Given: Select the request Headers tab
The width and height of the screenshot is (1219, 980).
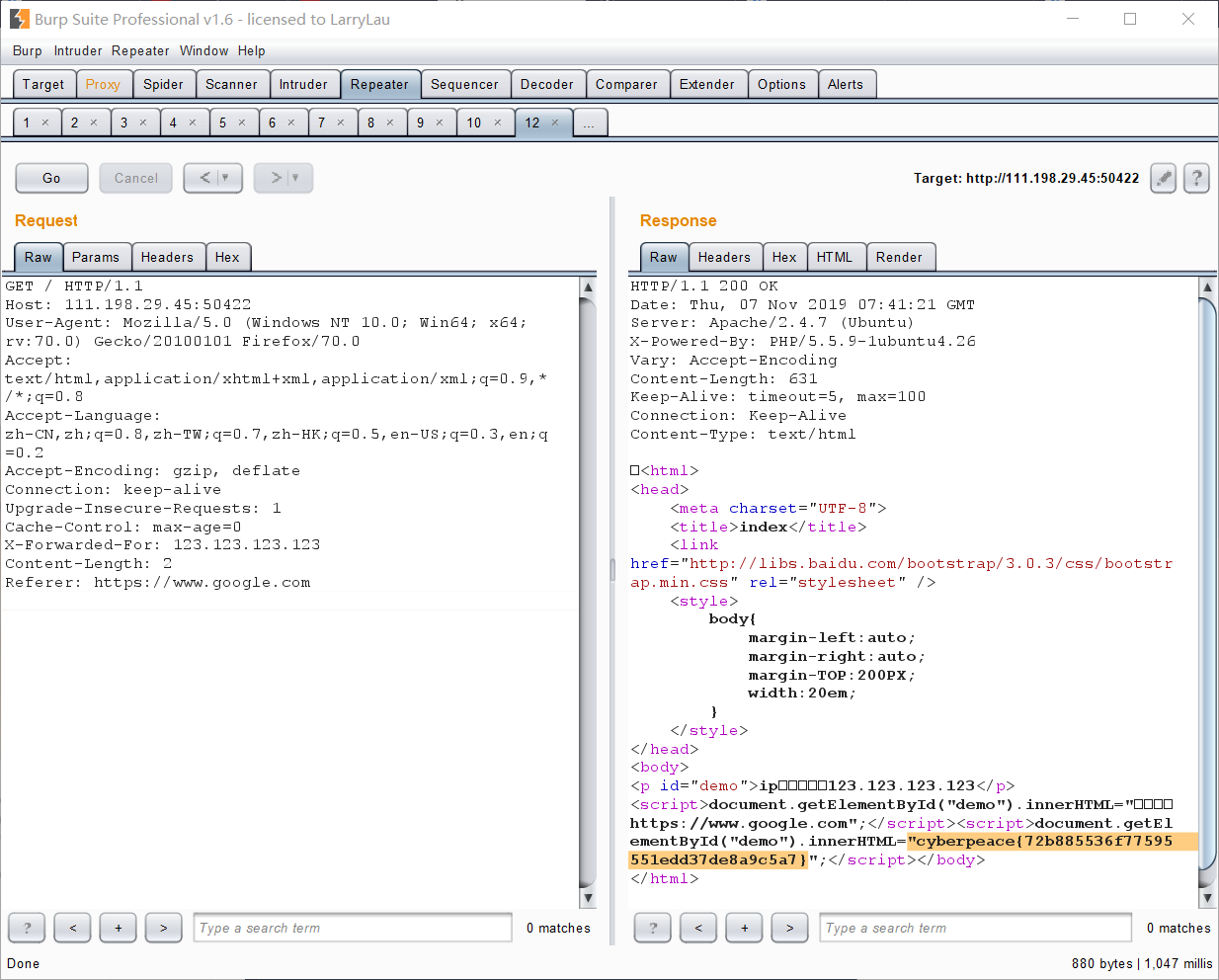Looking at the screenshot, I should (x=167, y=257).
